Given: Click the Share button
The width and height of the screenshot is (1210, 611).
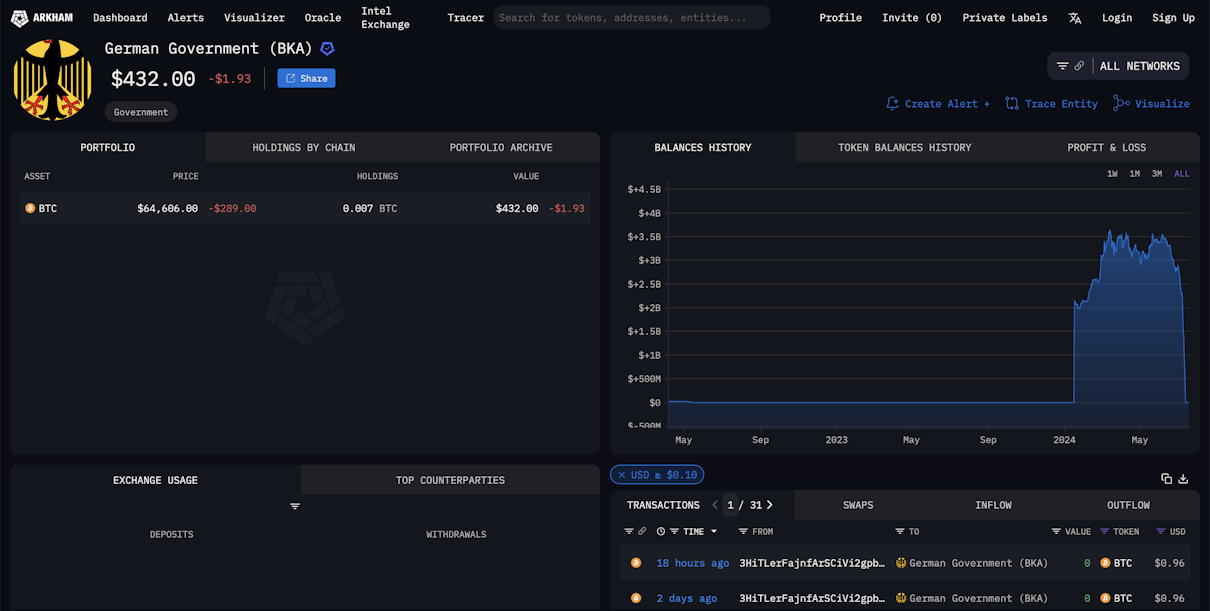Looking at the screenshot, I should [x=306, y=78].
